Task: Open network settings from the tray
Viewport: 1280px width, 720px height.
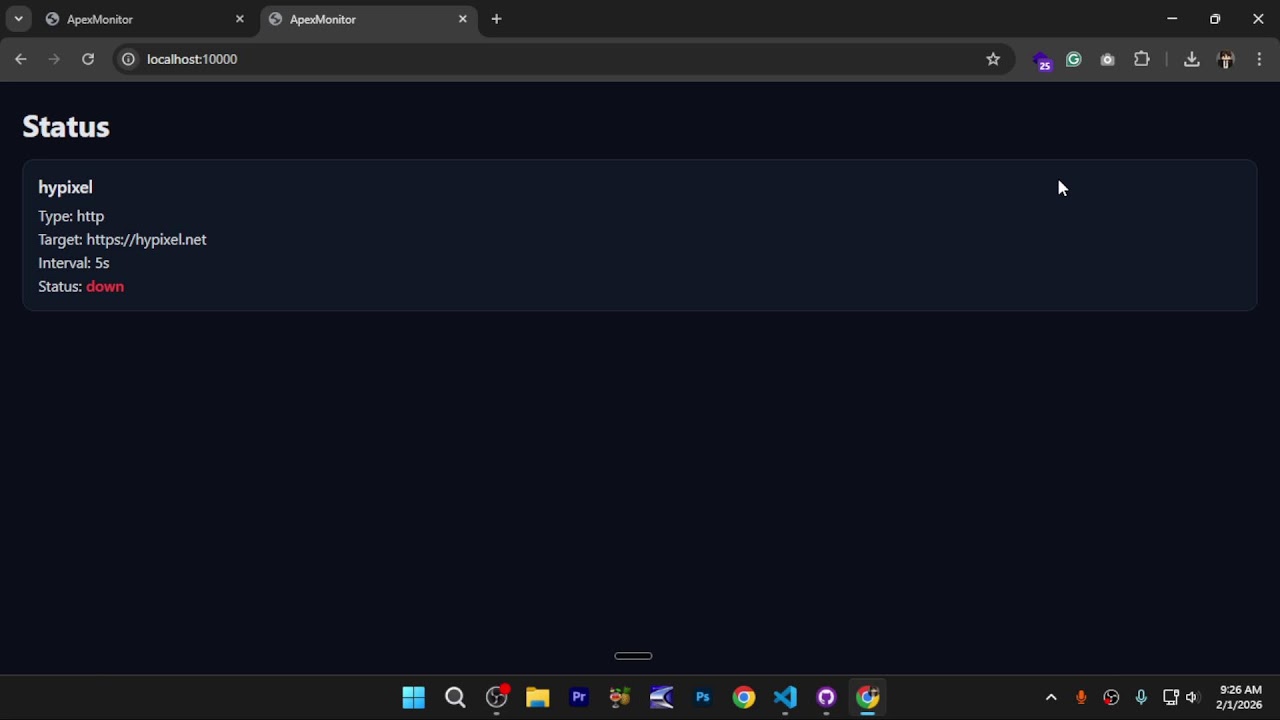Action: (x=1171, y=698)
